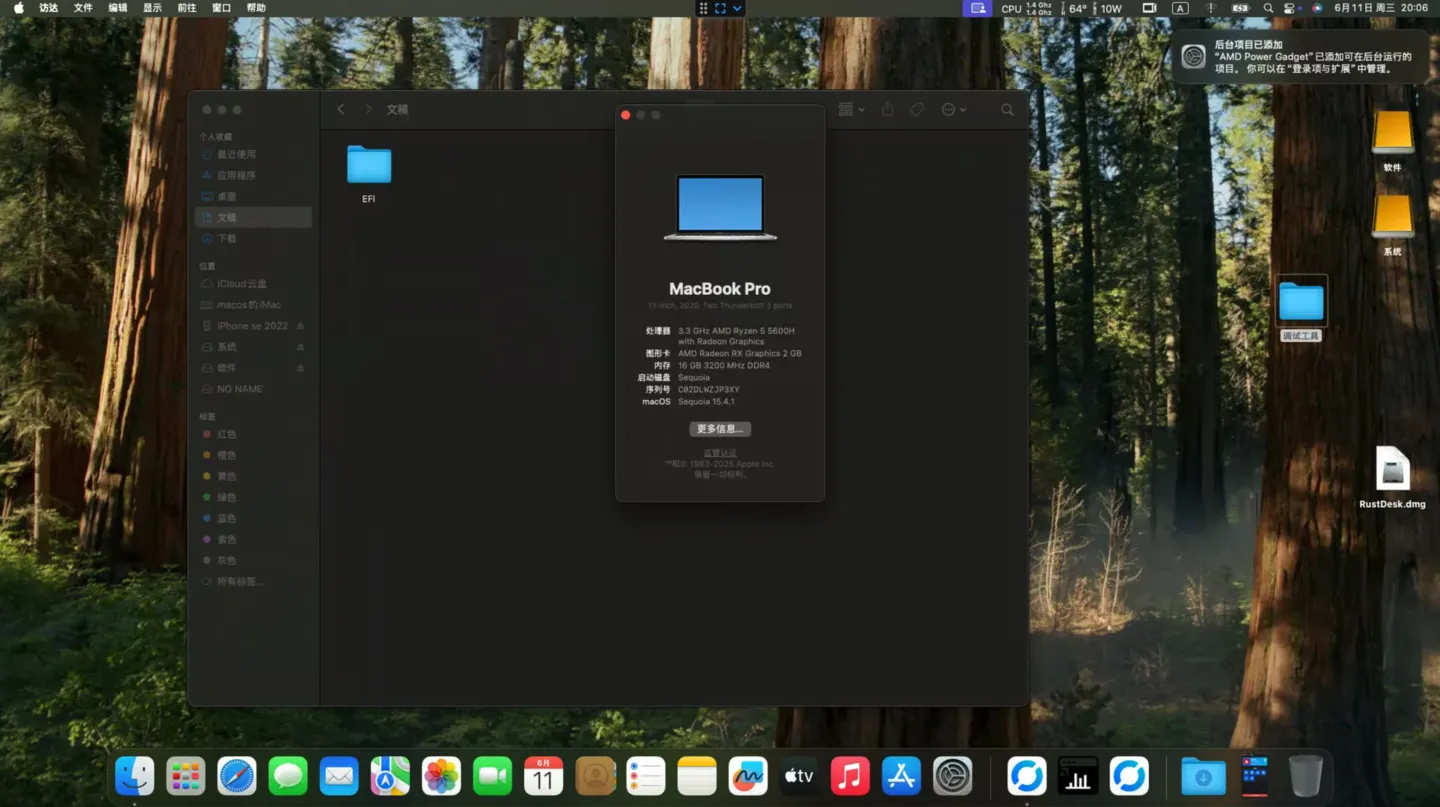The width and height of the screenshot is (1440, 807).
Task: Expand the dropdown chevron beside the screen capture icon
Action: click(x=737, y=8)
